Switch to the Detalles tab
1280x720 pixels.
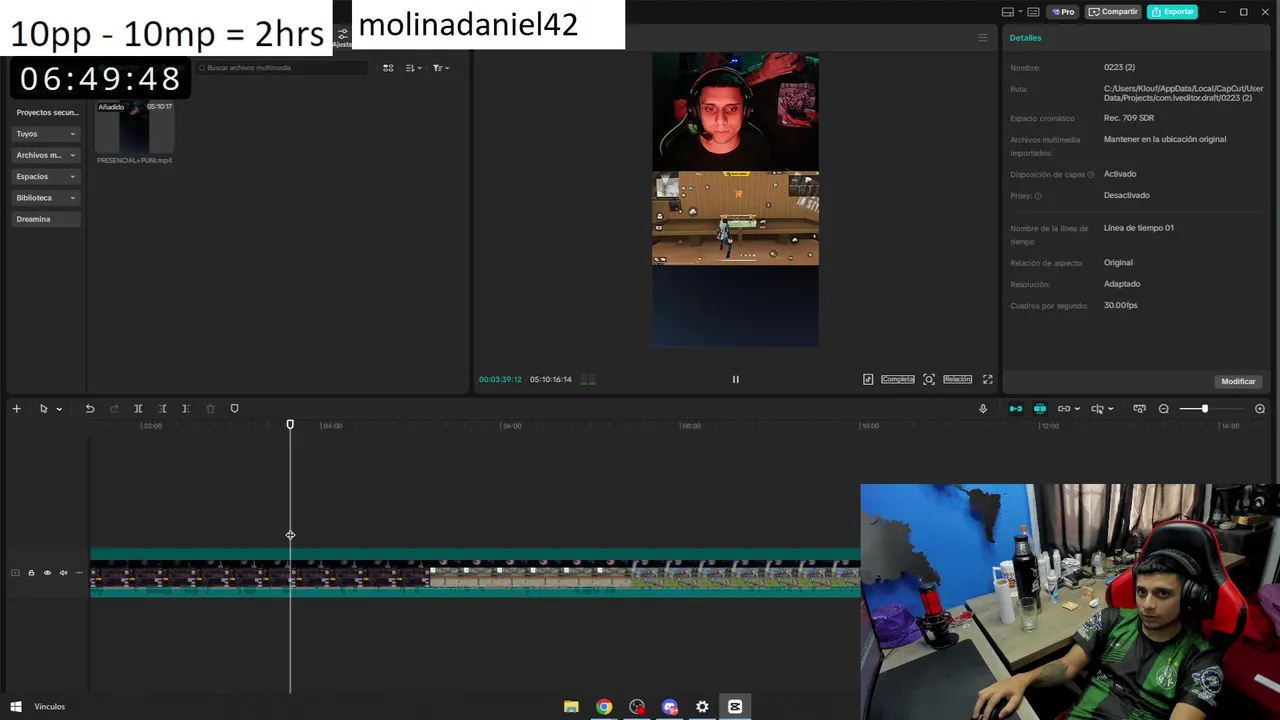click(1025, 37)
